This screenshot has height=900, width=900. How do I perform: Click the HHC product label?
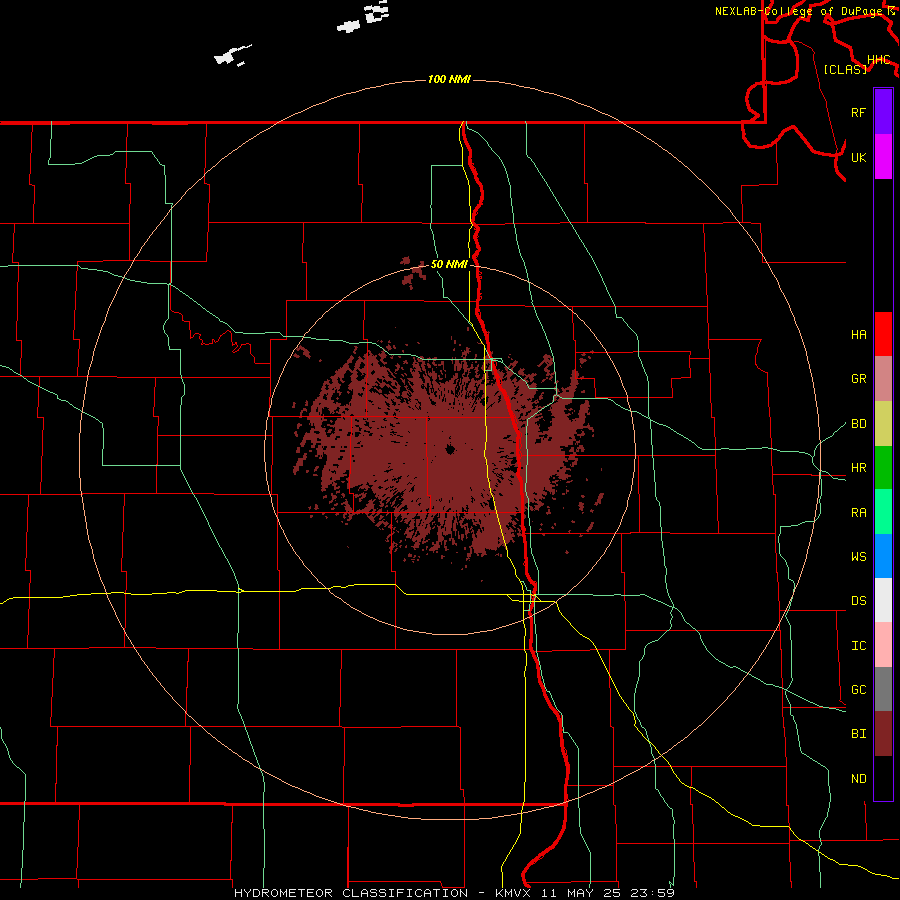(x=879, y=60)
